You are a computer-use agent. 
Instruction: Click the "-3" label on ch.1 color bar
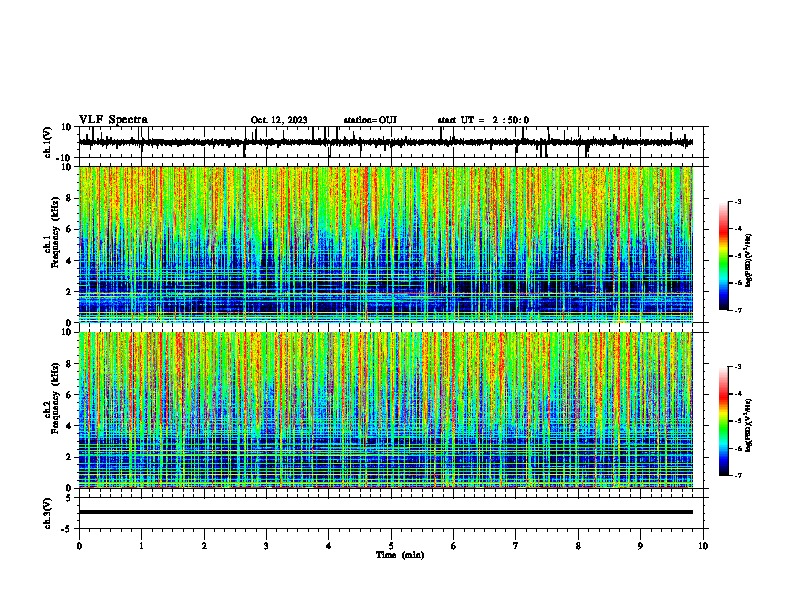tap(738, 202)
